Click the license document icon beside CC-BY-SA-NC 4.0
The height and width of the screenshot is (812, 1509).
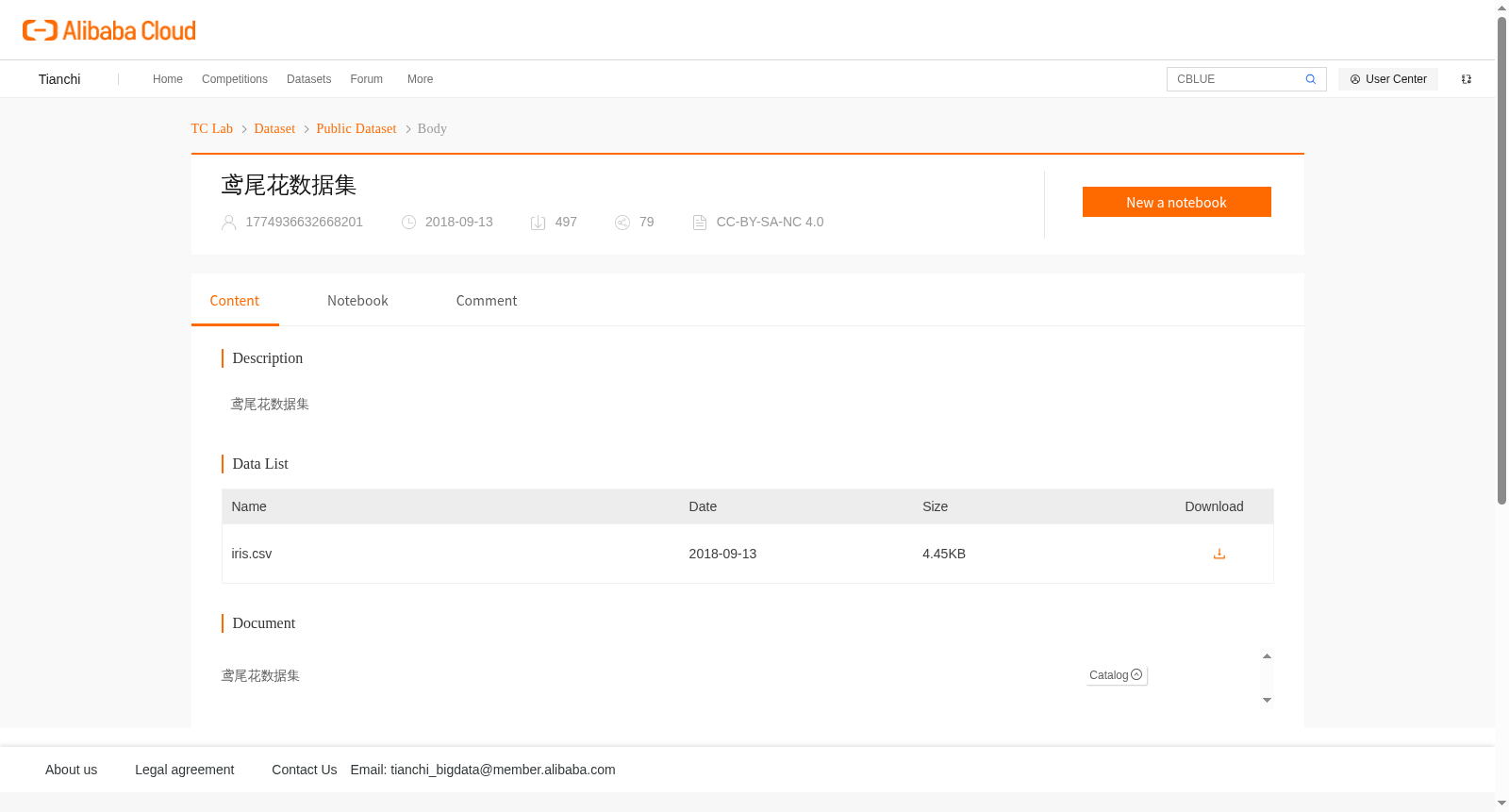coord(700,223)
